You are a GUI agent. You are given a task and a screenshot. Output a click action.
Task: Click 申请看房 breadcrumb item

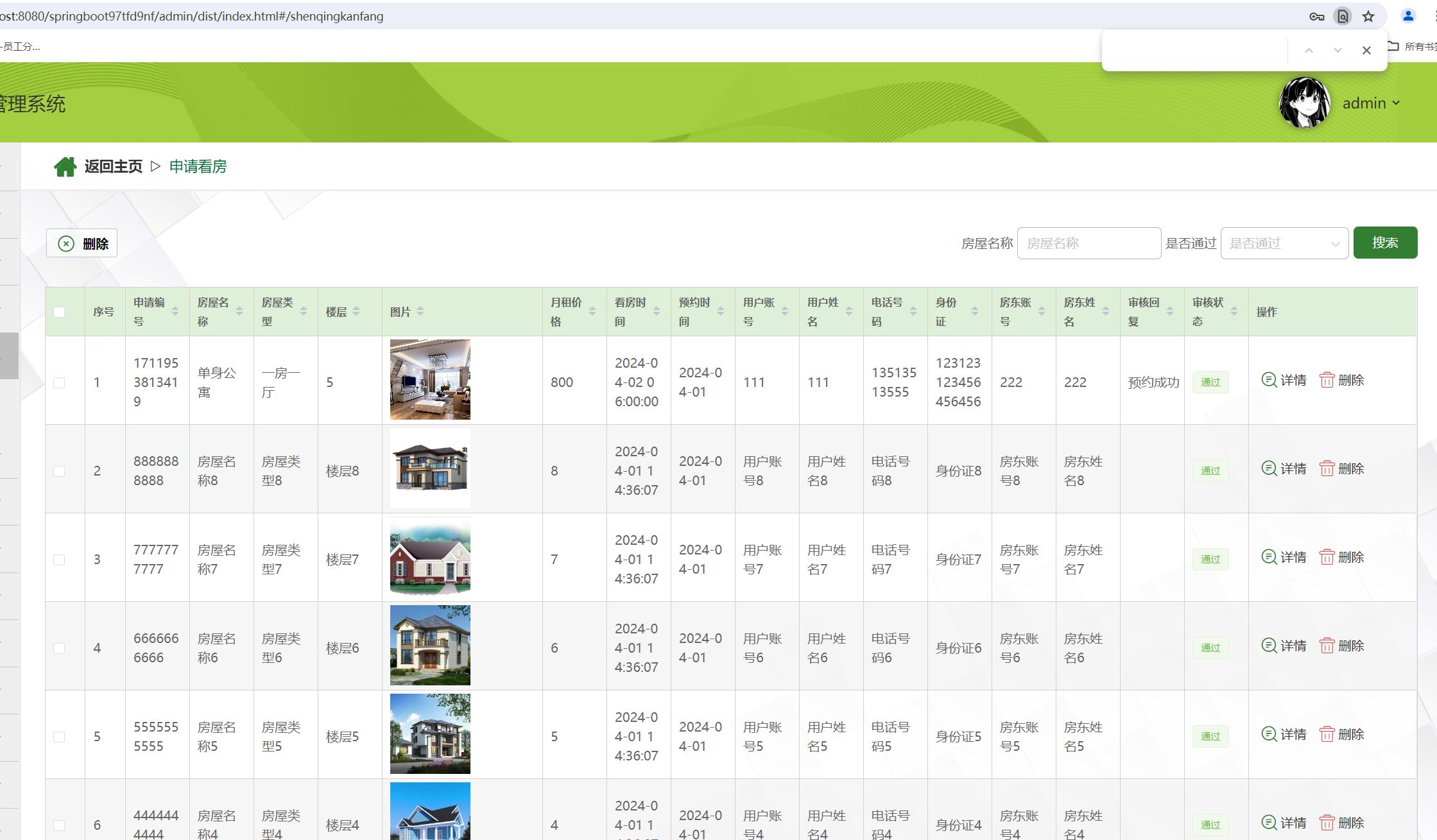[x=198, y=167]
